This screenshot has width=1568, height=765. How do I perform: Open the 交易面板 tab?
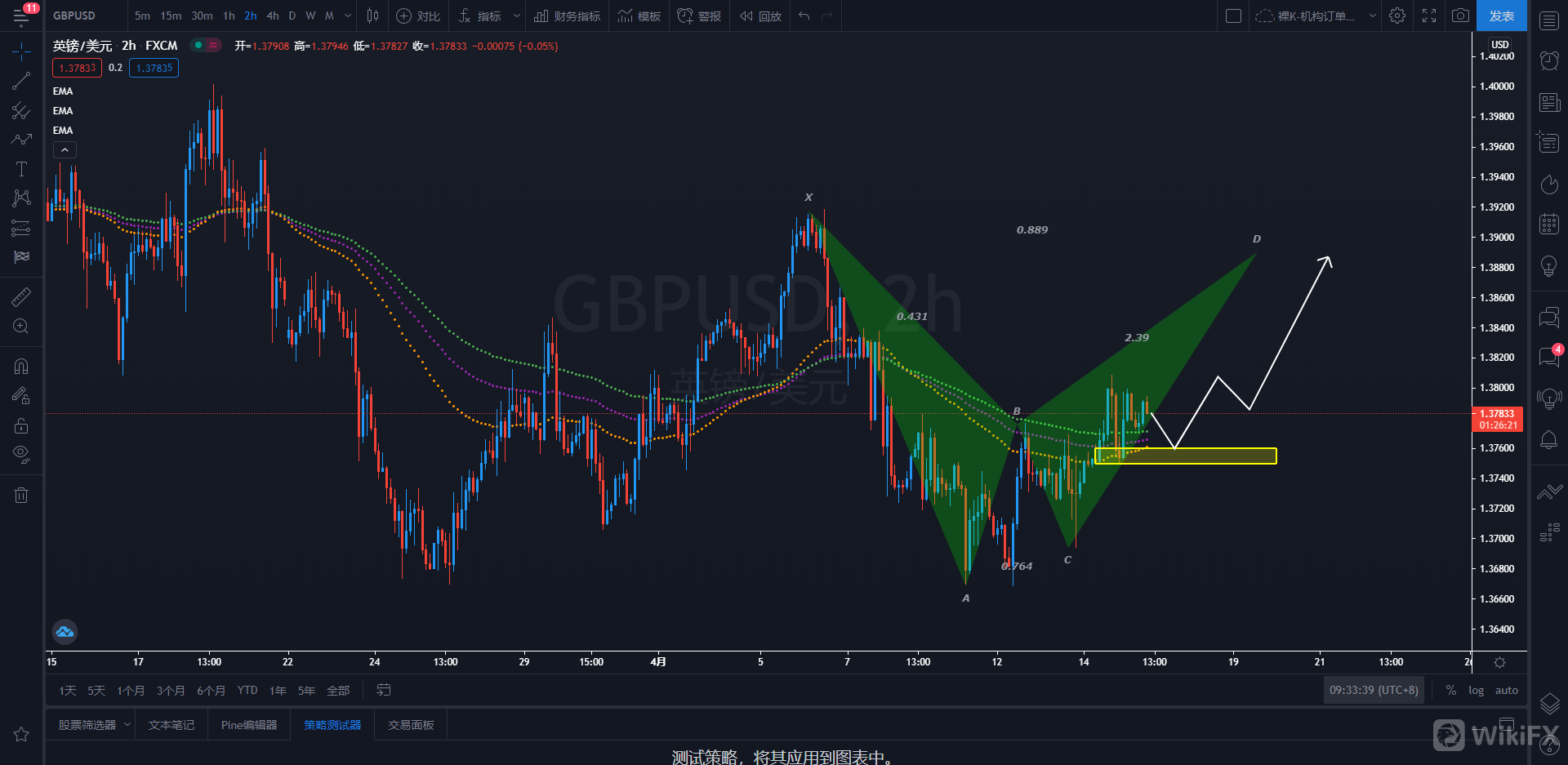411,725
